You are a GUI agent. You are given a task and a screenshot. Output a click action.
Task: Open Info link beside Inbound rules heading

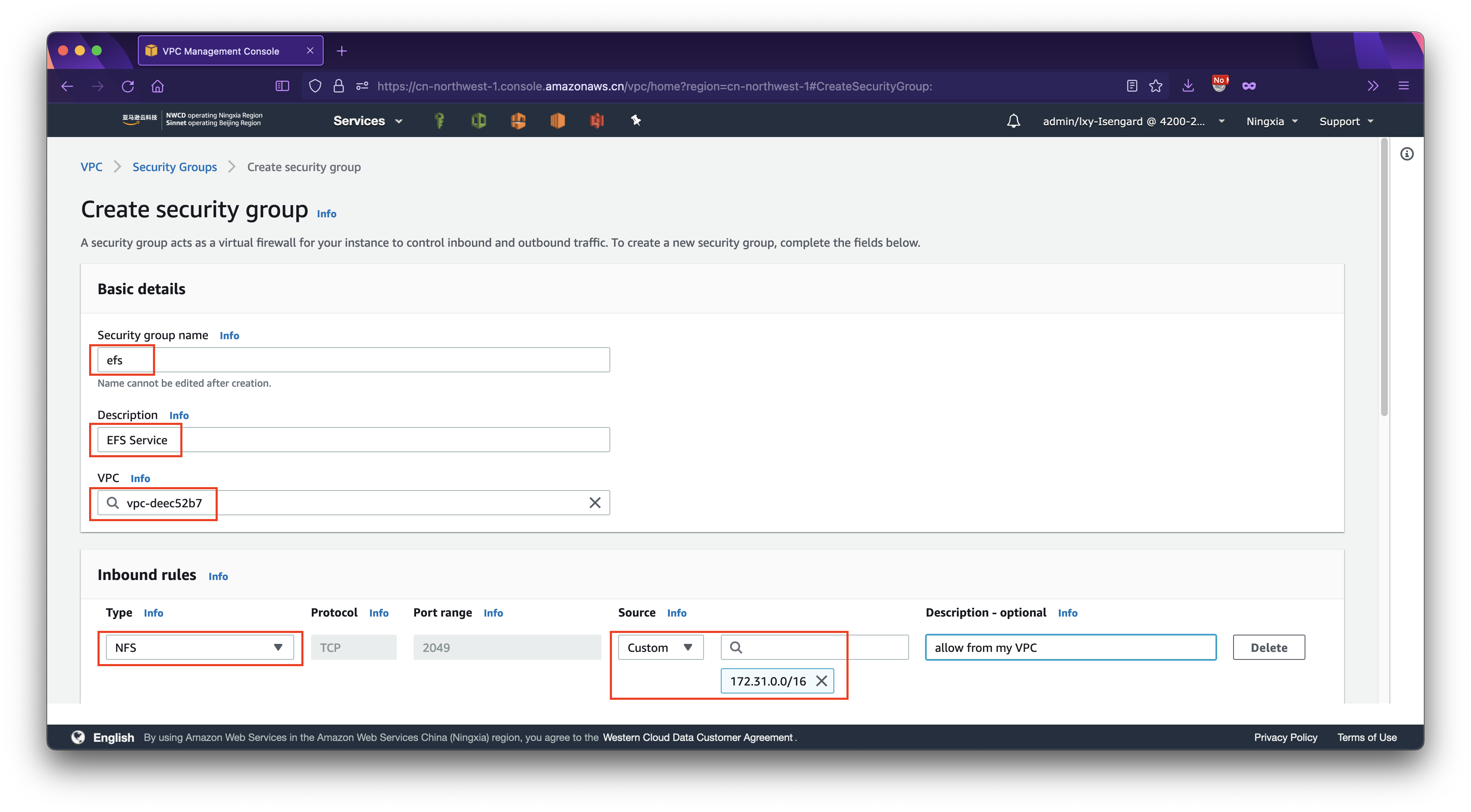(x=218, y=576)
